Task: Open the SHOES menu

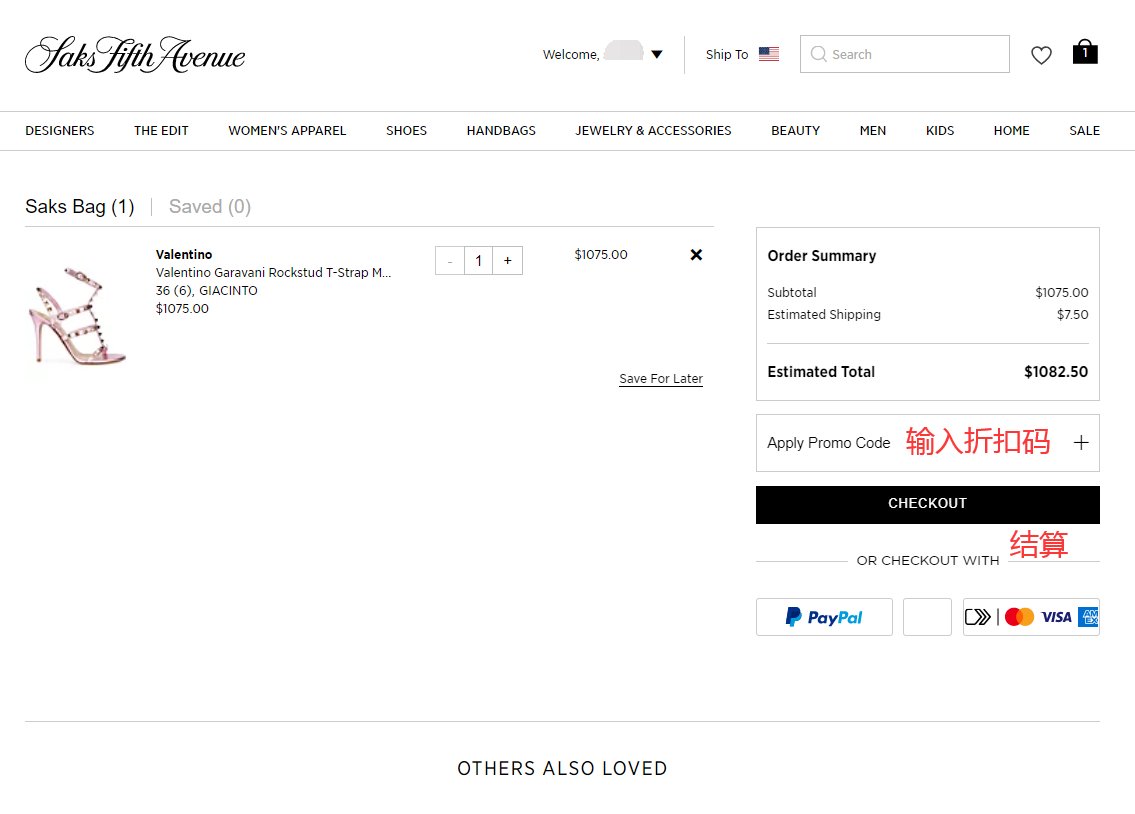Action: pos(406,131)
